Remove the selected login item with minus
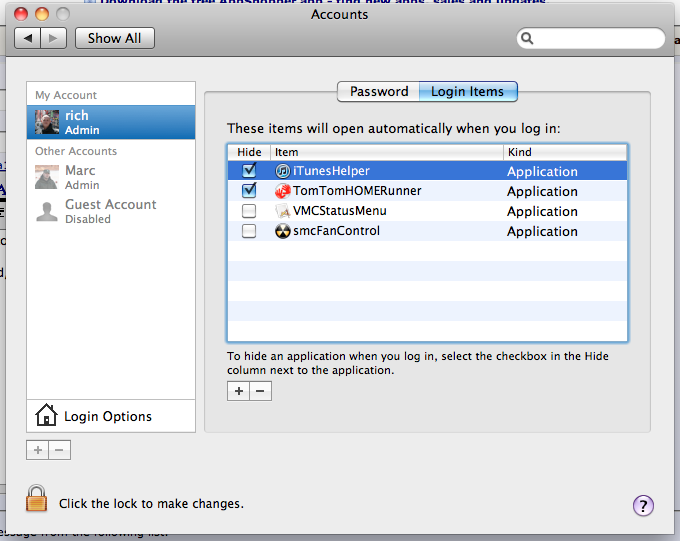 [260, 391]
